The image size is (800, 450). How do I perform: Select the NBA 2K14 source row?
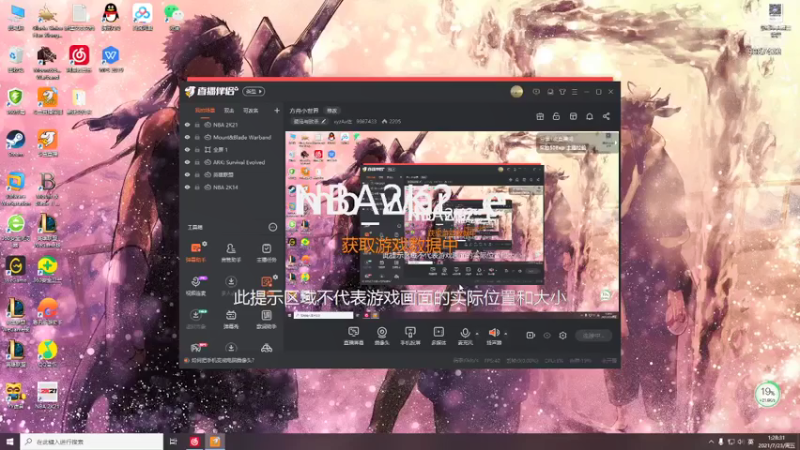click(232, 187)
